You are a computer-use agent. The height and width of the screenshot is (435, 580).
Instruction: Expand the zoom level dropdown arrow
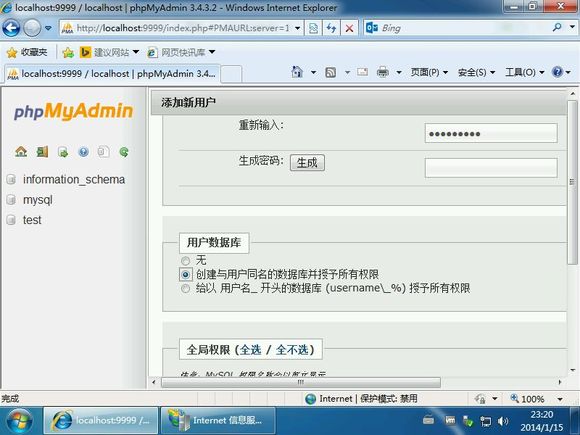[x=560, y=399]
